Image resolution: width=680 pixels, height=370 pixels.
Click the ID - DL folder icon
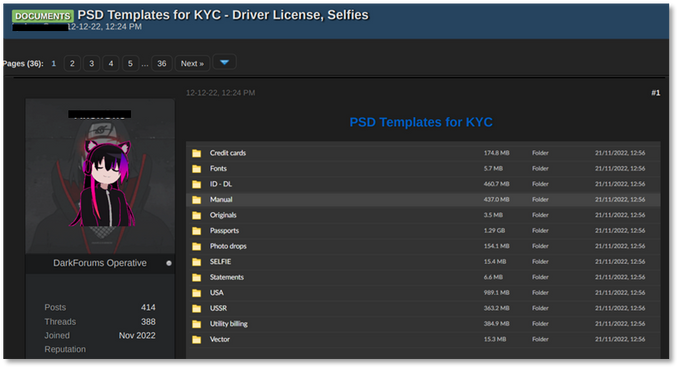click(x=197, y=184)
